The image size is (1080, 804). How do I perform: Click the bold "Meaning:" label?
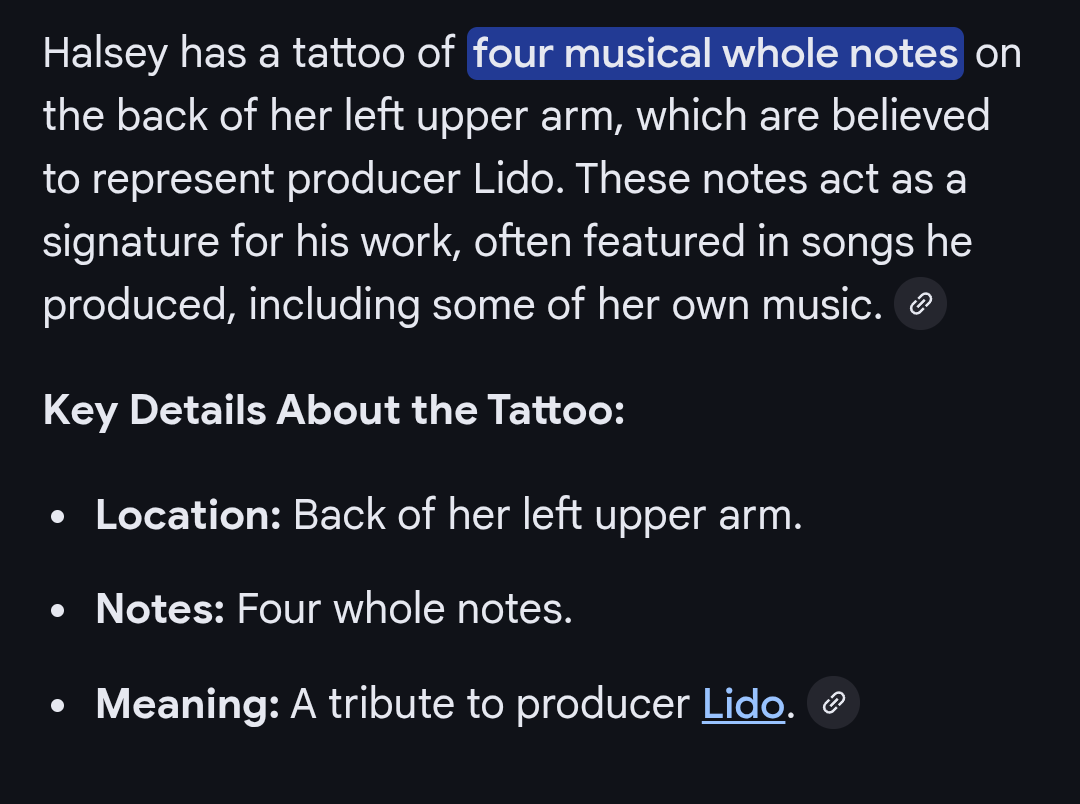pyautogui.click(x=187, y=704)
